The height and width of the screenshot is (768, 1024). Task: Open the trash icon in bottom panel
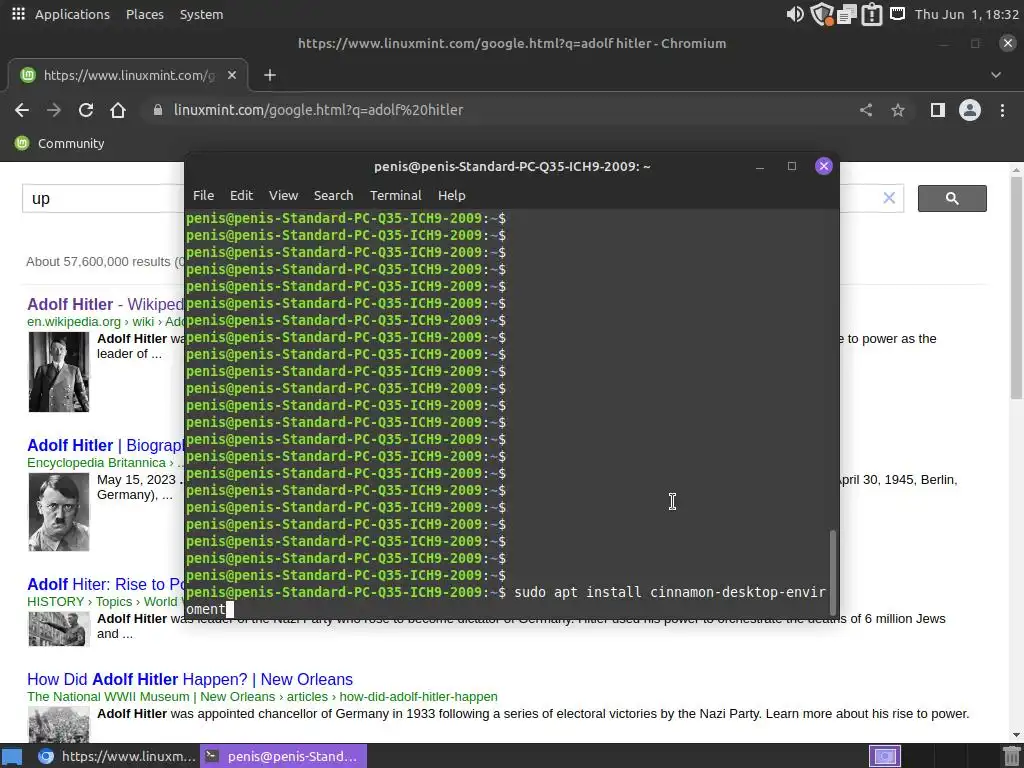1011,756
